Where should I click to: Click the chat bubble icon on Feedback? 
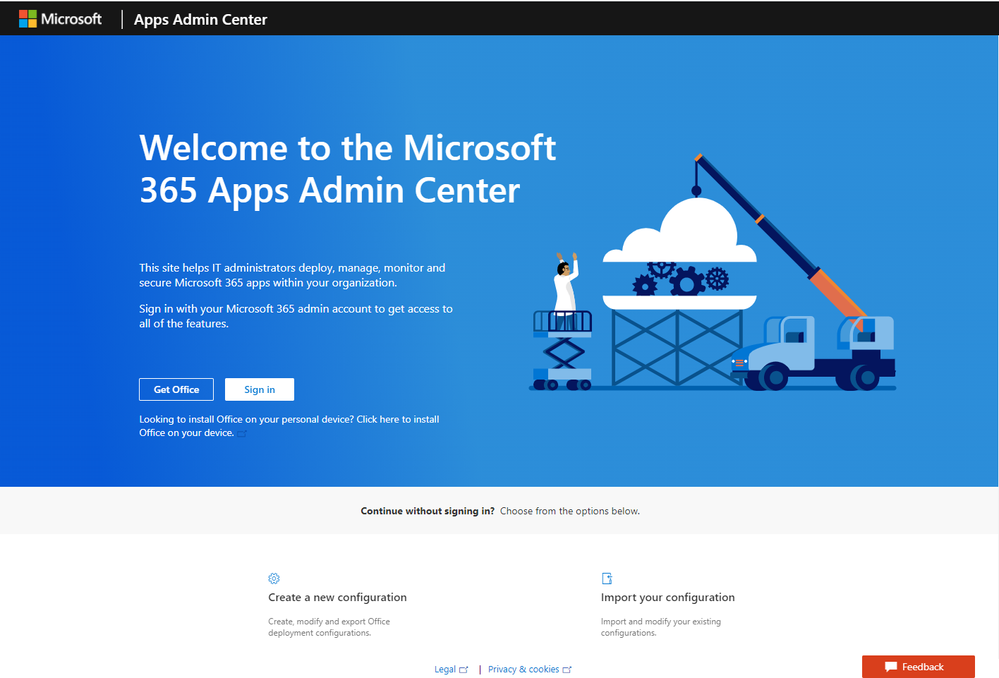[891, 667]
